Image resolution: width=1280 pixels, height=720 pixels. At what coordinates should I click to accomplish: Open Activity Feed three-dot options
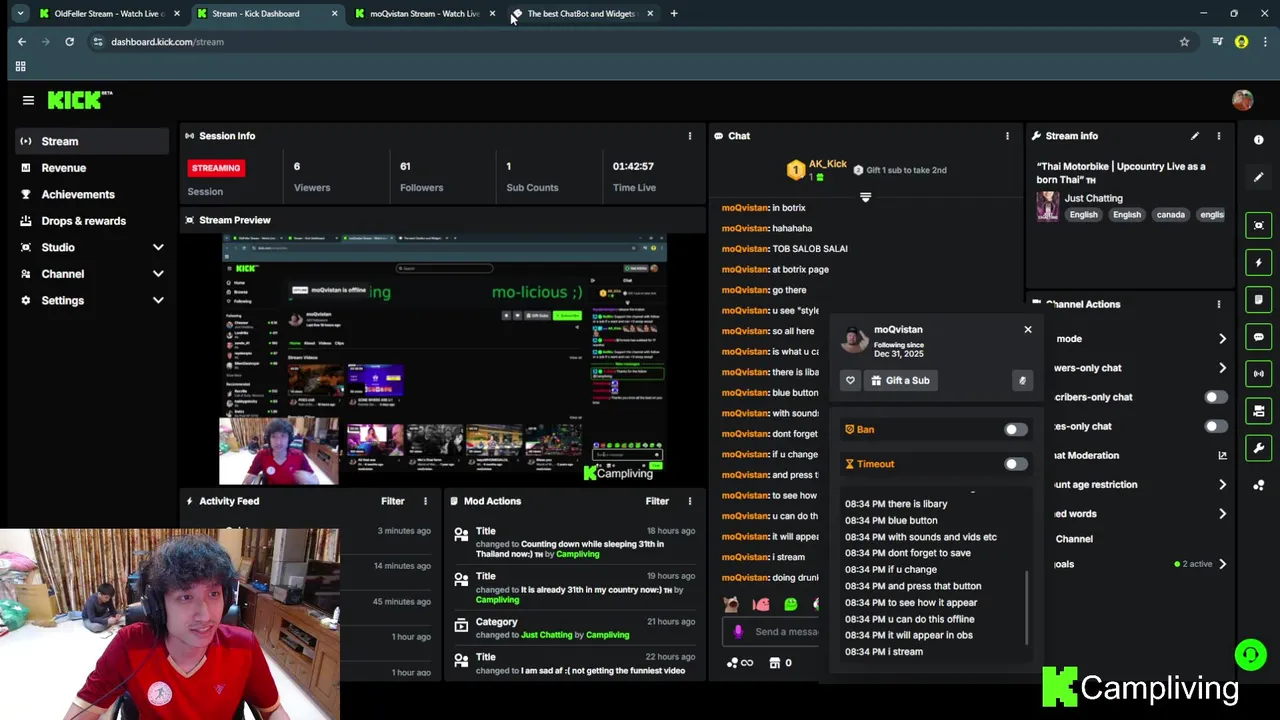(425, 501)
